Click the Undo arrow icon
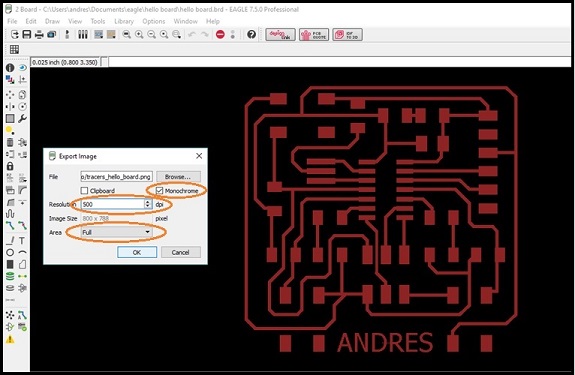 pos(192,35)
